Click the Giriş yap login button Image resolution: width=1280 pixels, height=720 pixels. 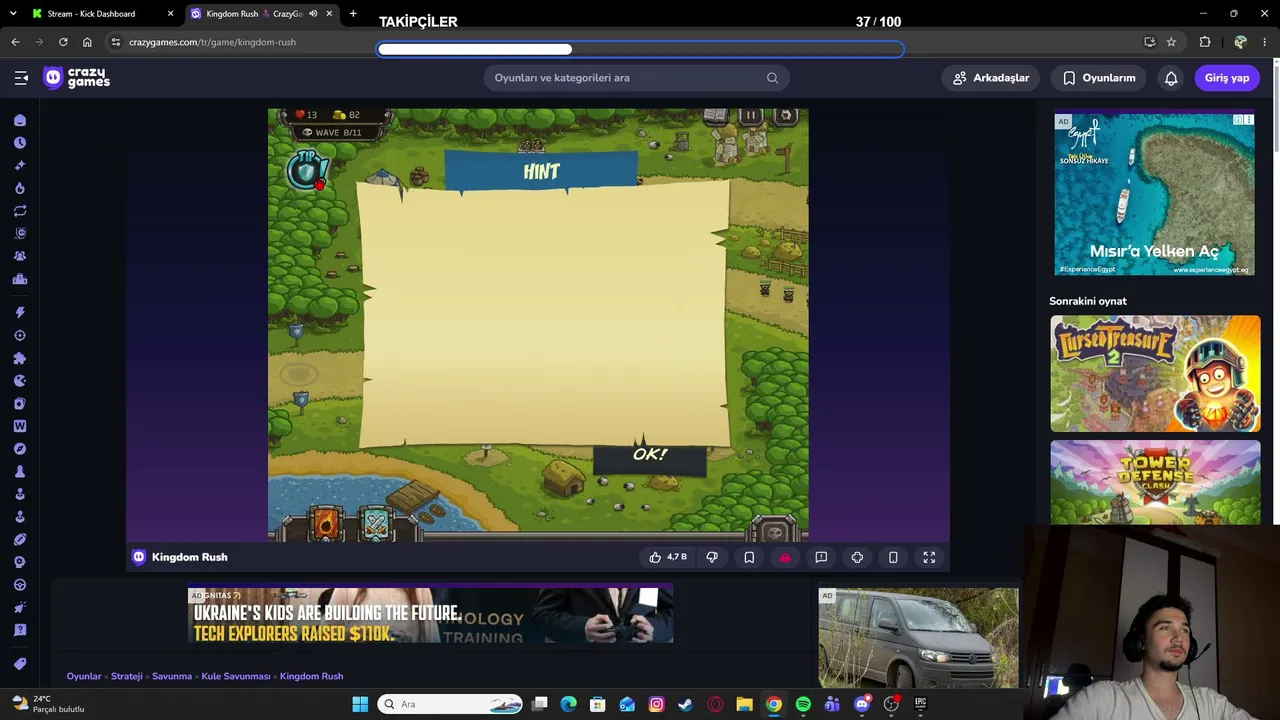click(1227, 78)
